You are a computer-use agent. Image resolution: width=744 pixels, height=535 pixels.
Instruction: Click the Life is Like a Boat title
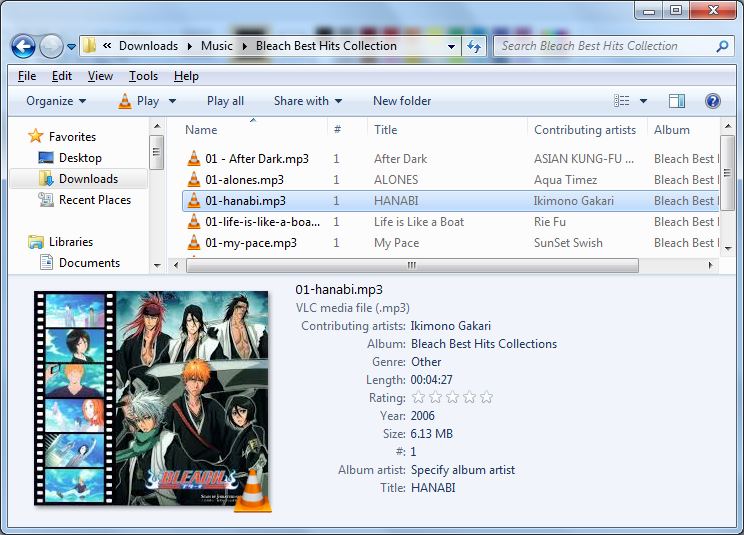point(418,222)
